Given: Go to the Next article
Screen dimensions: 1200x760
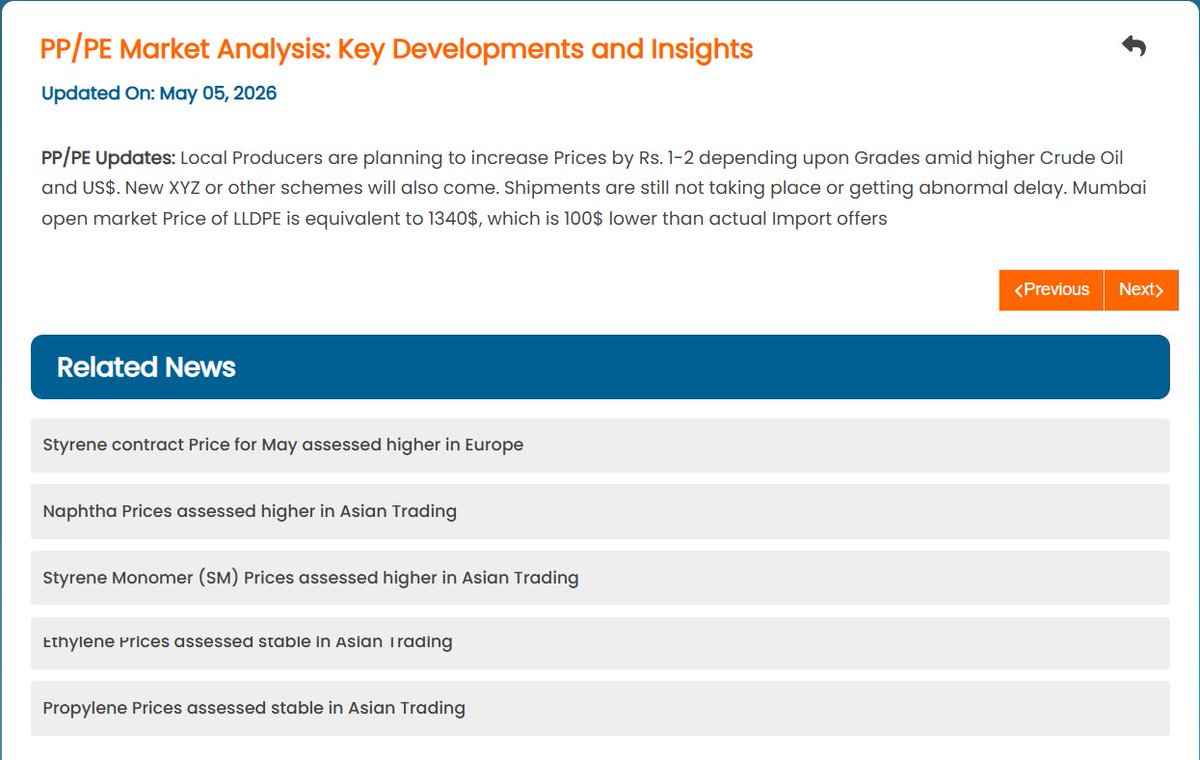Looking at the screenshot, I should click(1141, 290).
